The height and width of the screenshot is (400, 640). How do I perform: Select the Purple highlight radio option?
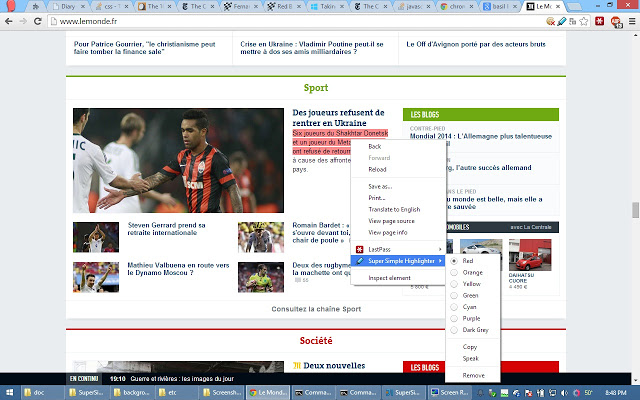454,318
